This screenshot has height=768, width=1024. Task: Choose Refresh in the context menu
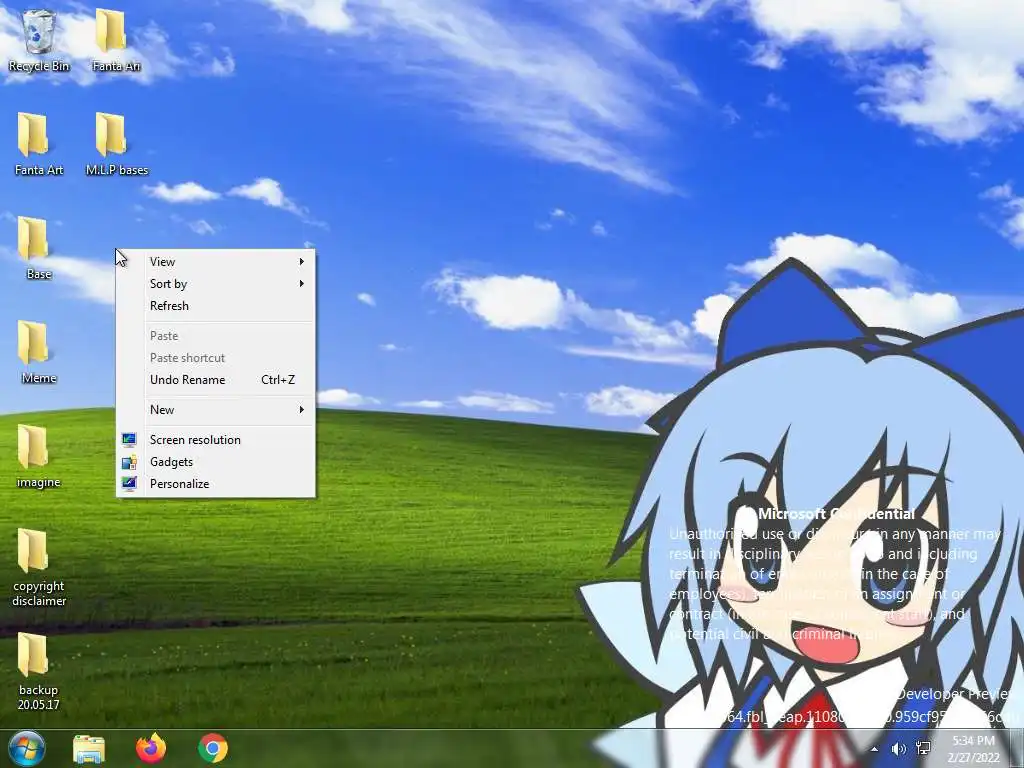pyautogui.click(x=216, y=306)
